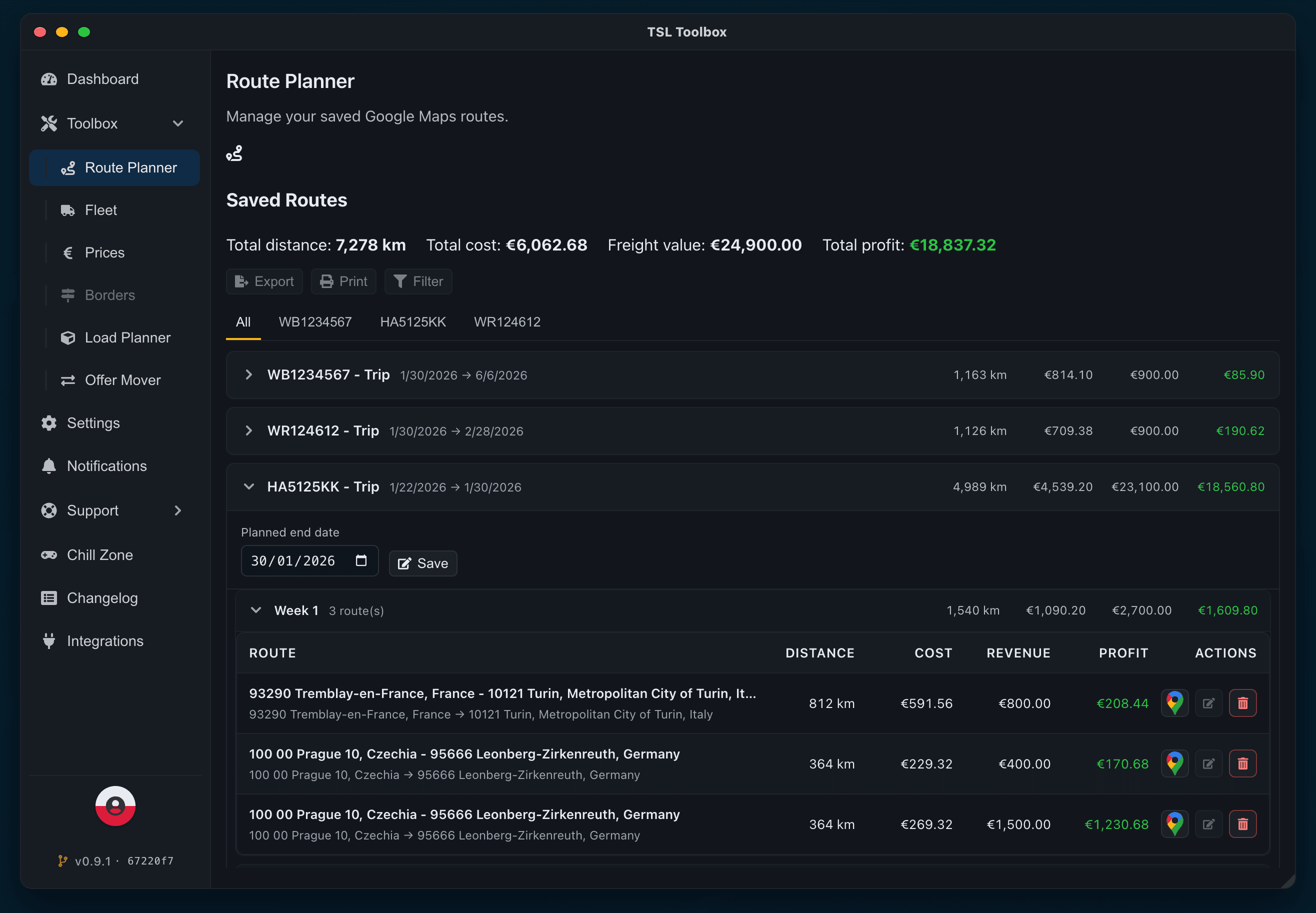This screenshot has height=913, width=1316.
Task: Expand the Support submenu chevron
Action: point(178,510)
